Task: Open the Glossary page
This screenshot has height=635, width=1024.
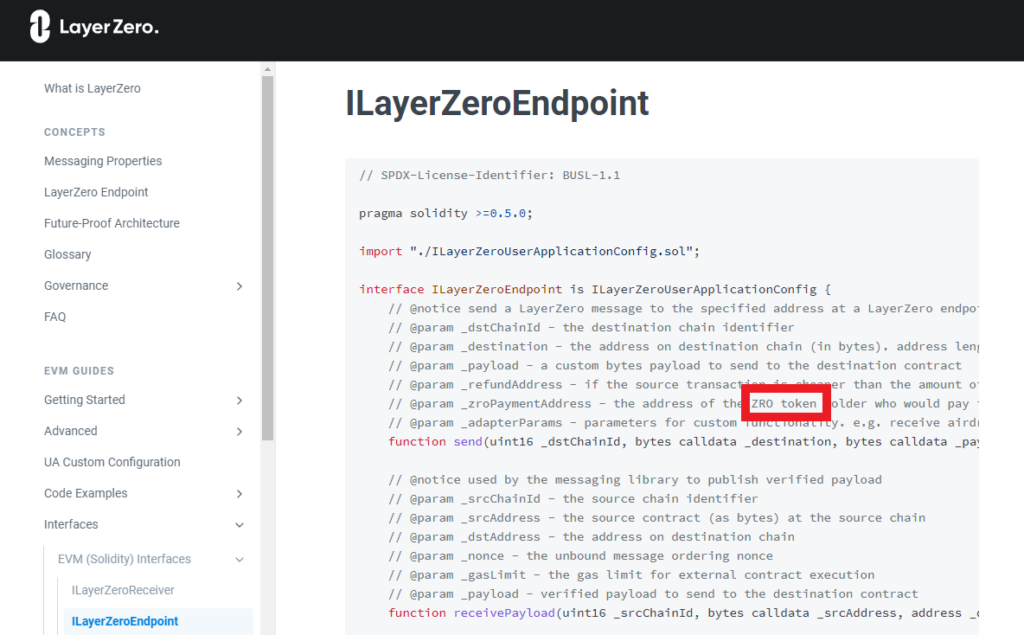Action: (x=67, y=255)
